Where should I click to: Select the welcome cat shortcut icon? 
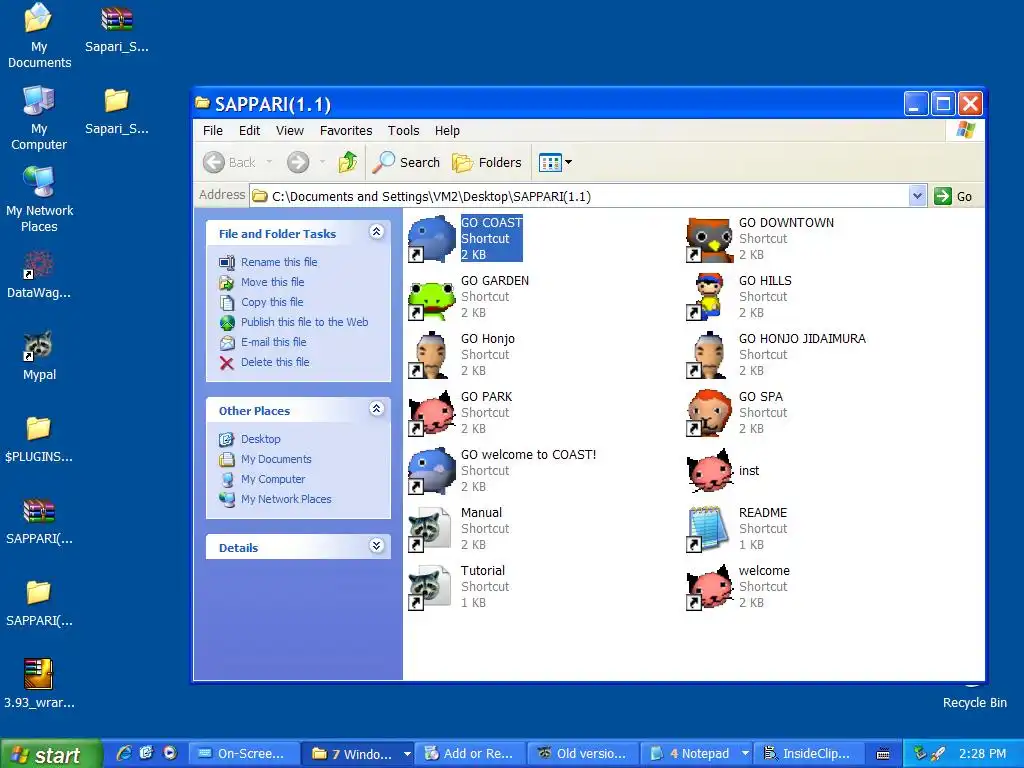(710, 588)
